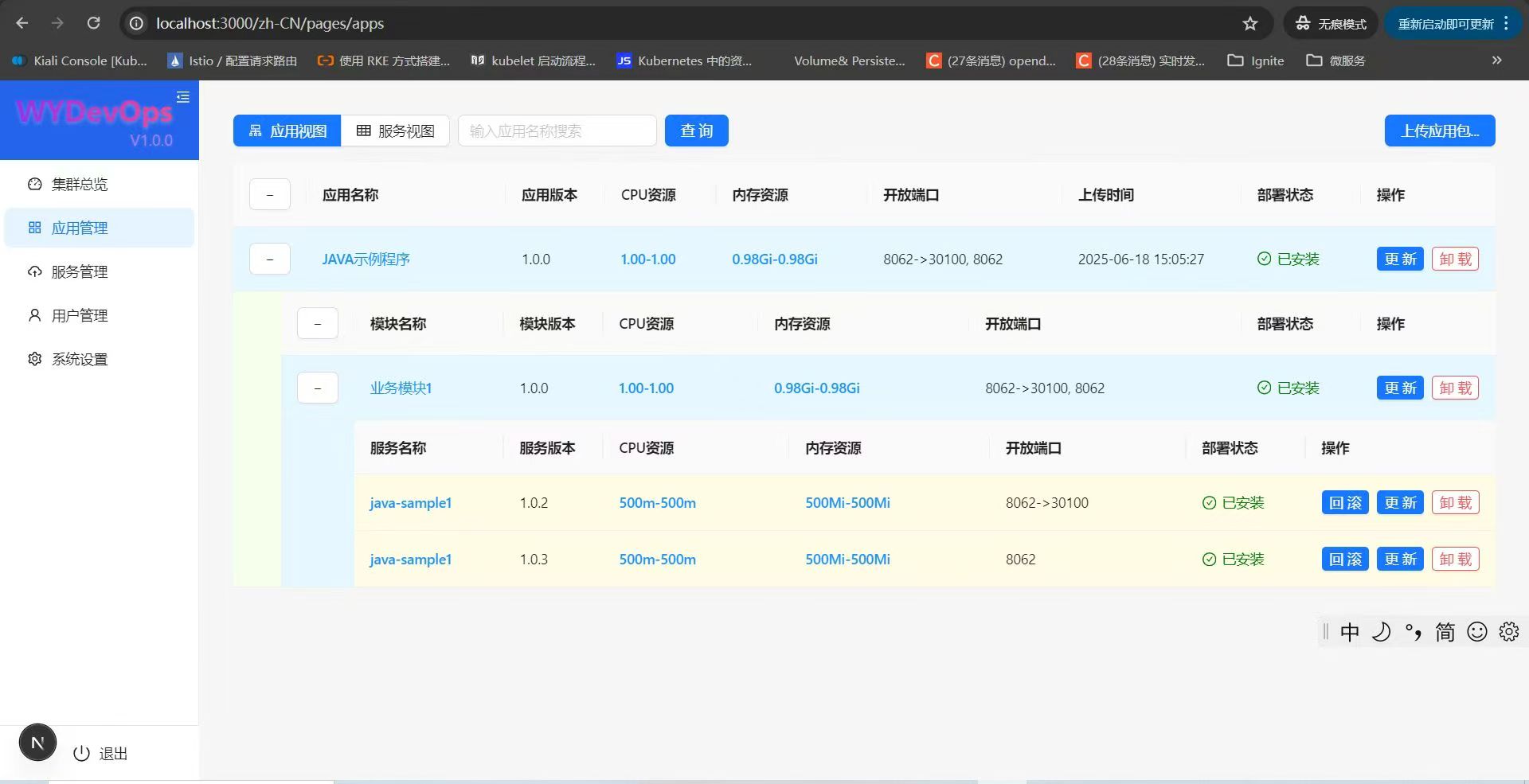
Task: Collapse all rows in 应用名称 header
Action: [270, 194]
